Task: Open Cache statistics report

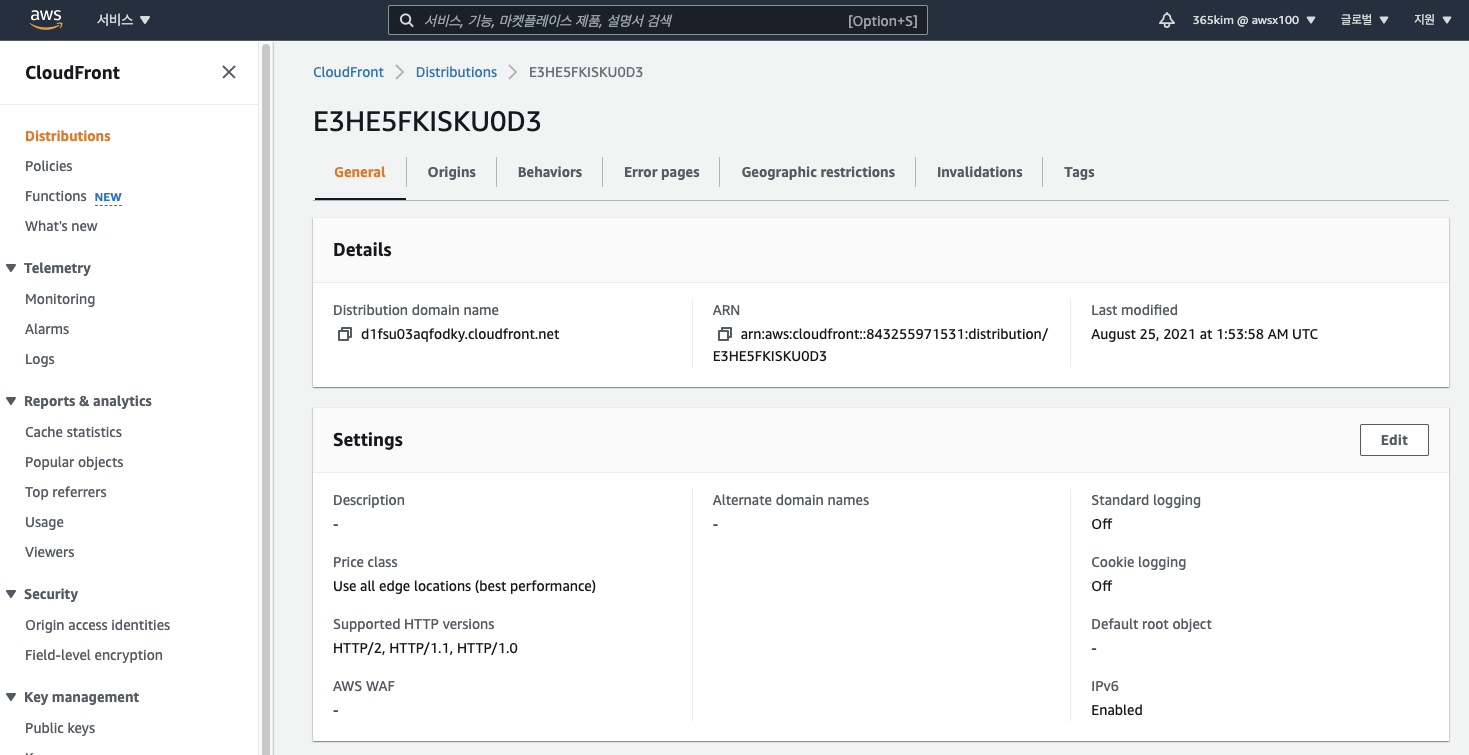Action: (73, 432)
